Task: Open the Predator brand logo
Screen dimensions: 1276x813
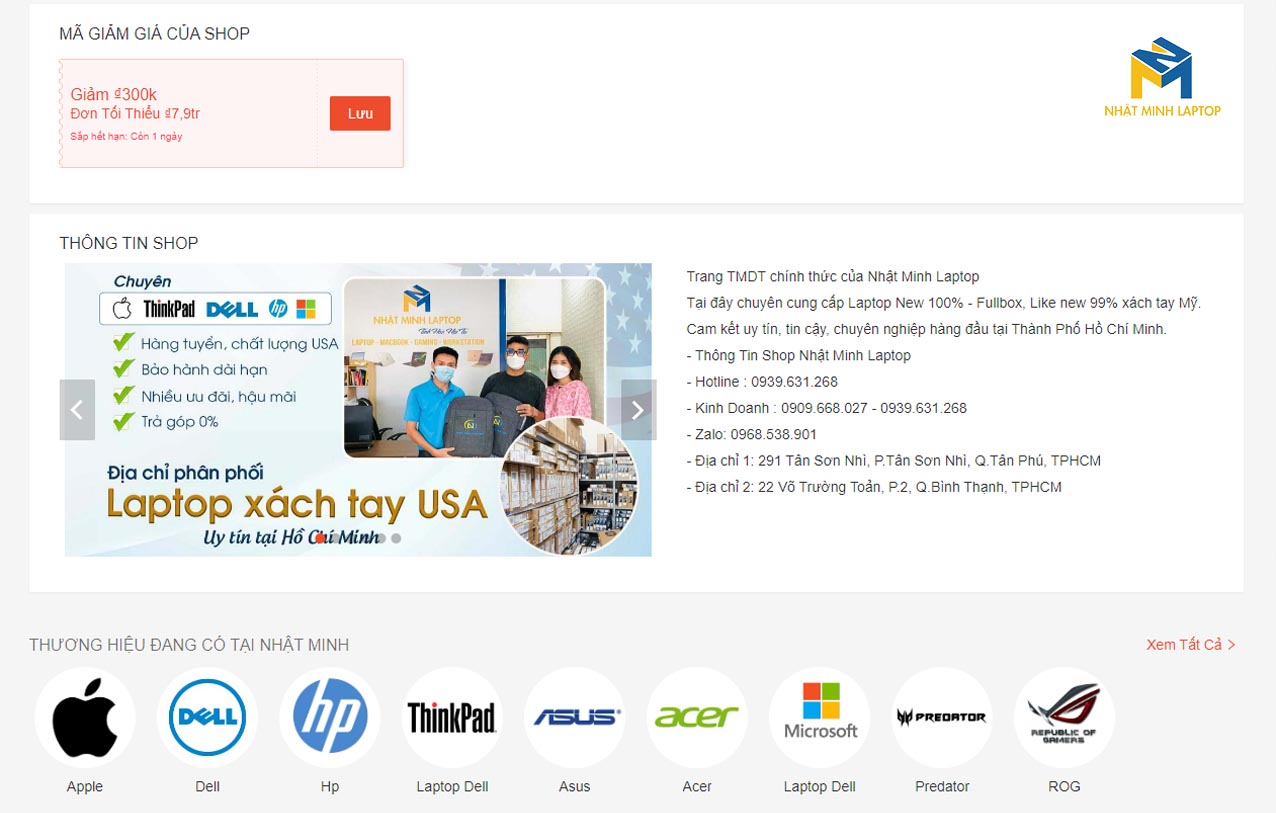Action: pos(942,717)
